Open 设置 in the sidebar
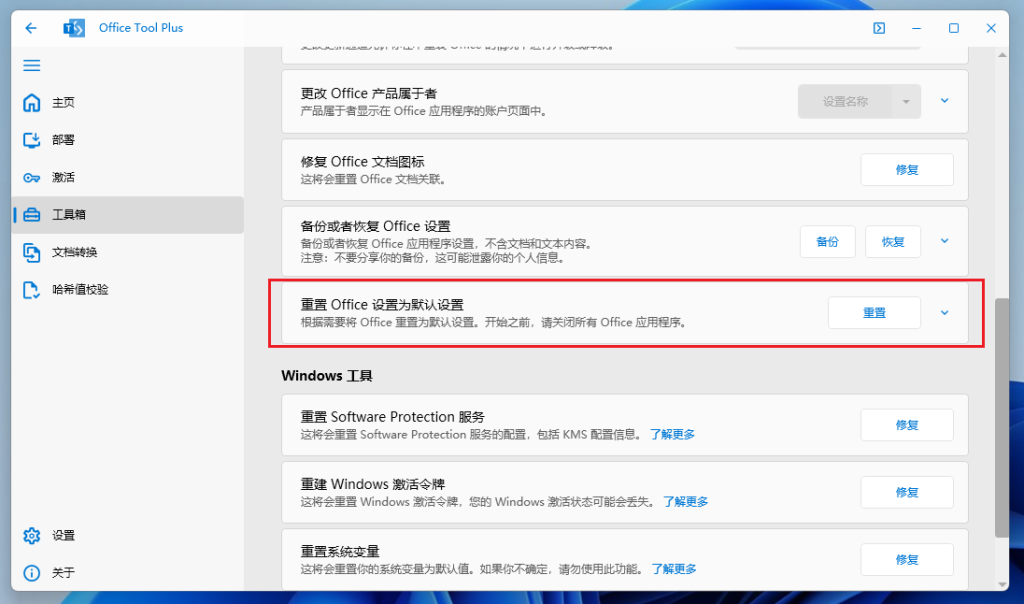The height and width of the screenshot is (604, 1024). [x=127, y=535]
